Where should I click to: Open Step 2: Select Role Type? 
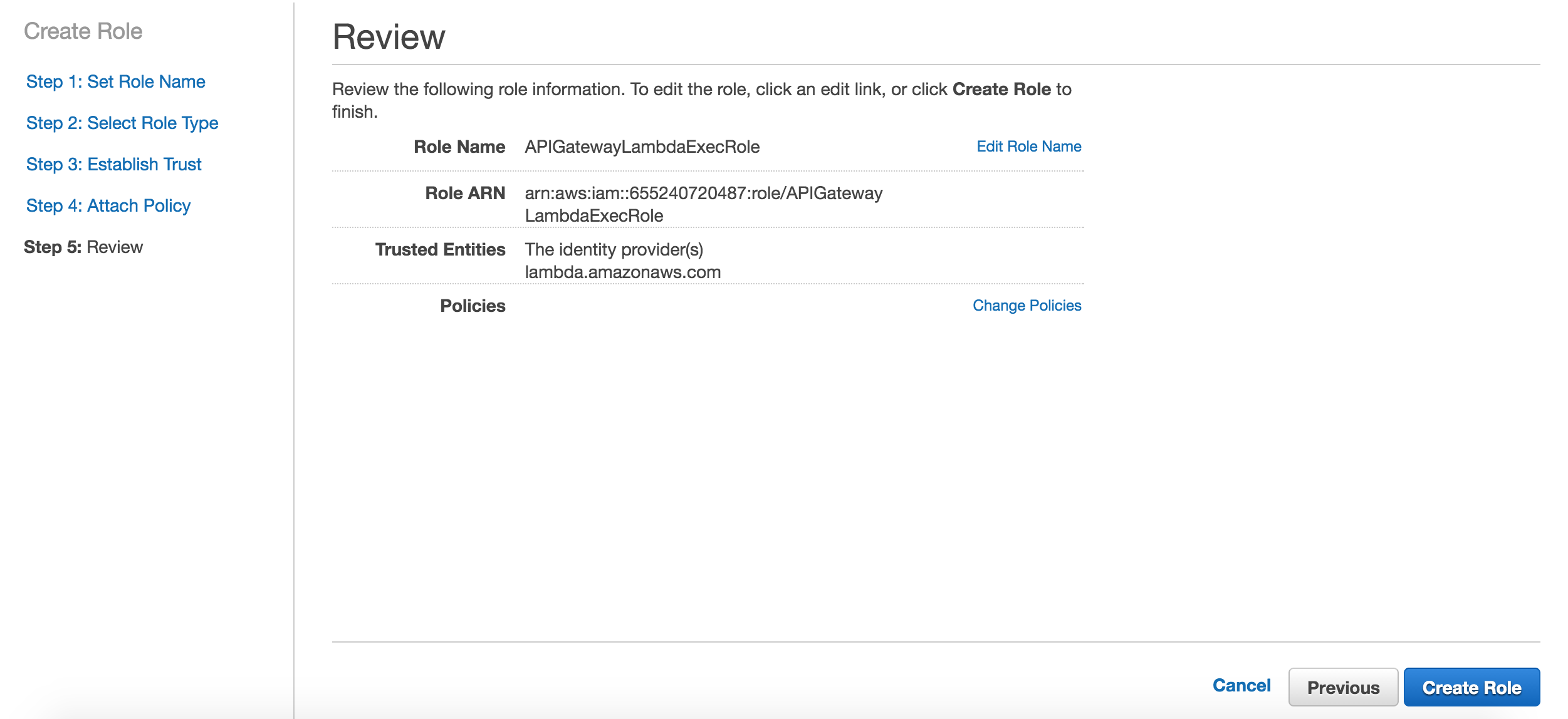tap(122, 123)
